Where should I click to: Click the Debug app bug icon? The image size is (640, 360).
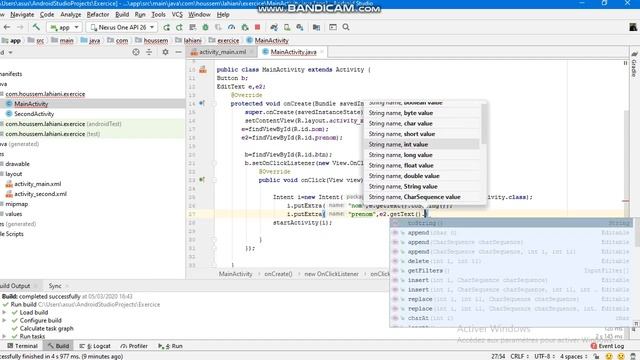point(205,27)
